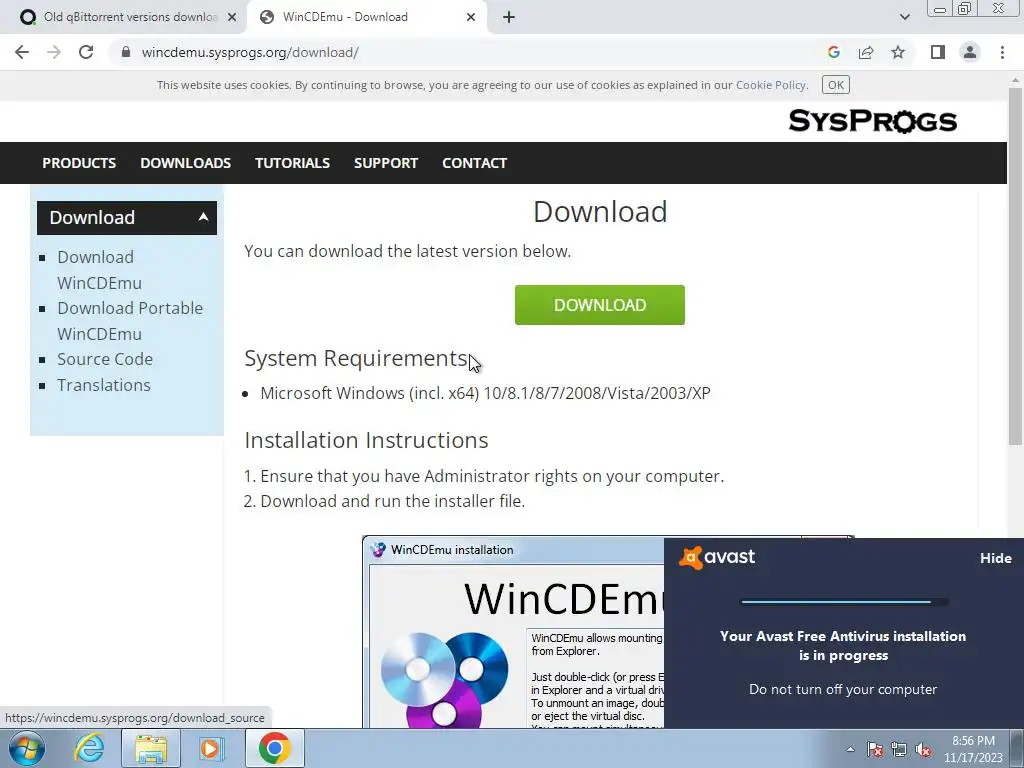Hide the Avast installation popup
Screen dimensions: 1024x768
995,558
